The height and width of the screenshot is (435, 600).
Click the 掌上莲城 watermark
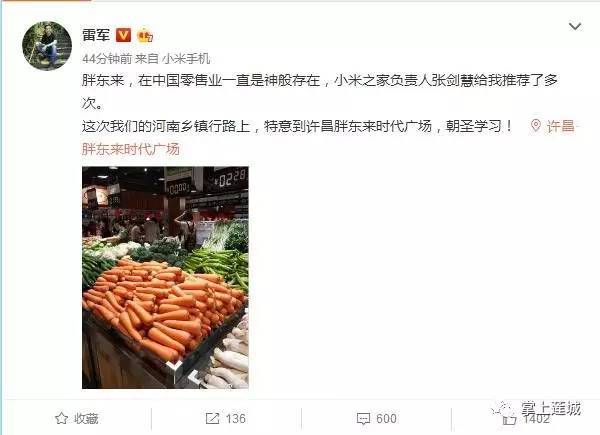pos(551,409)
